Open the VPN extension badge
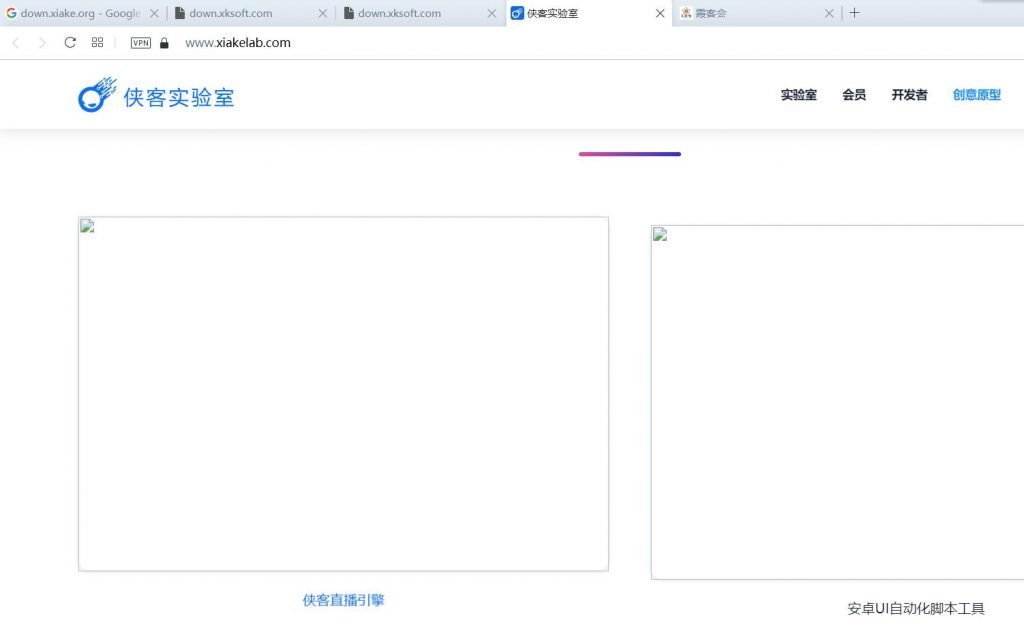Screen dimensions: 1024x629 pos(140,43)
